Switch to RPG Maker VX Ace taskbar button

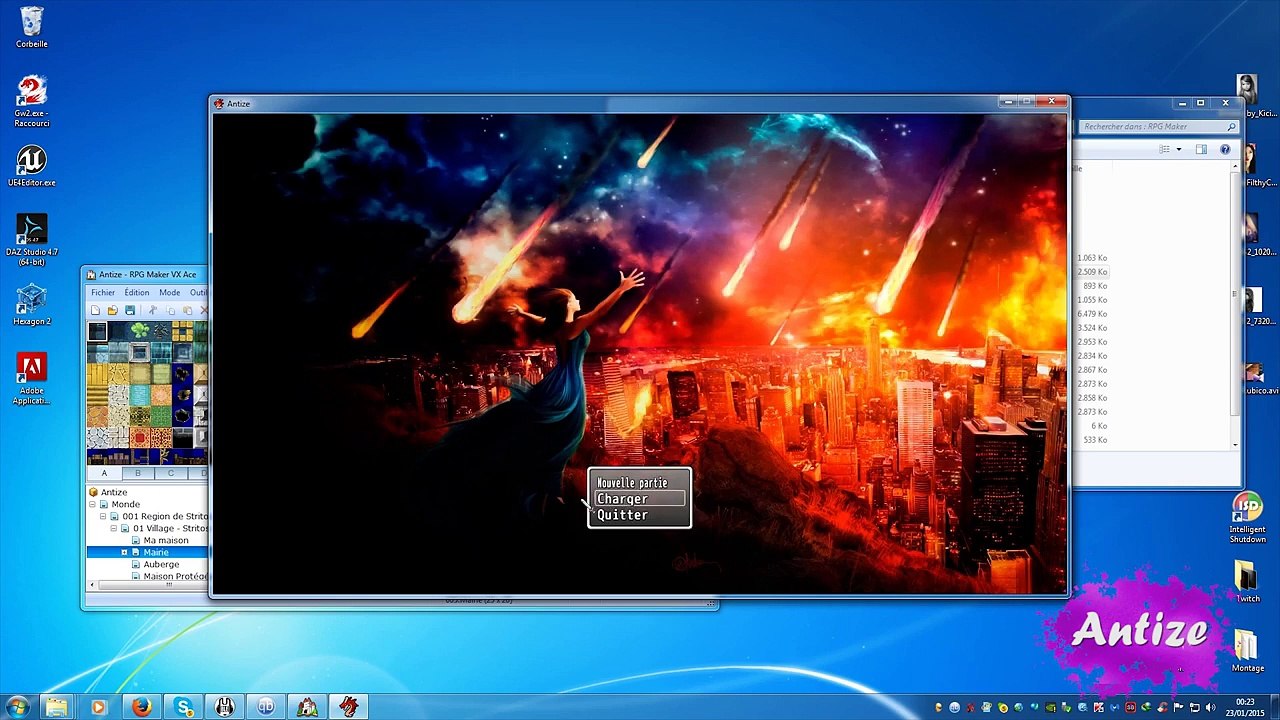click(307, 707)
